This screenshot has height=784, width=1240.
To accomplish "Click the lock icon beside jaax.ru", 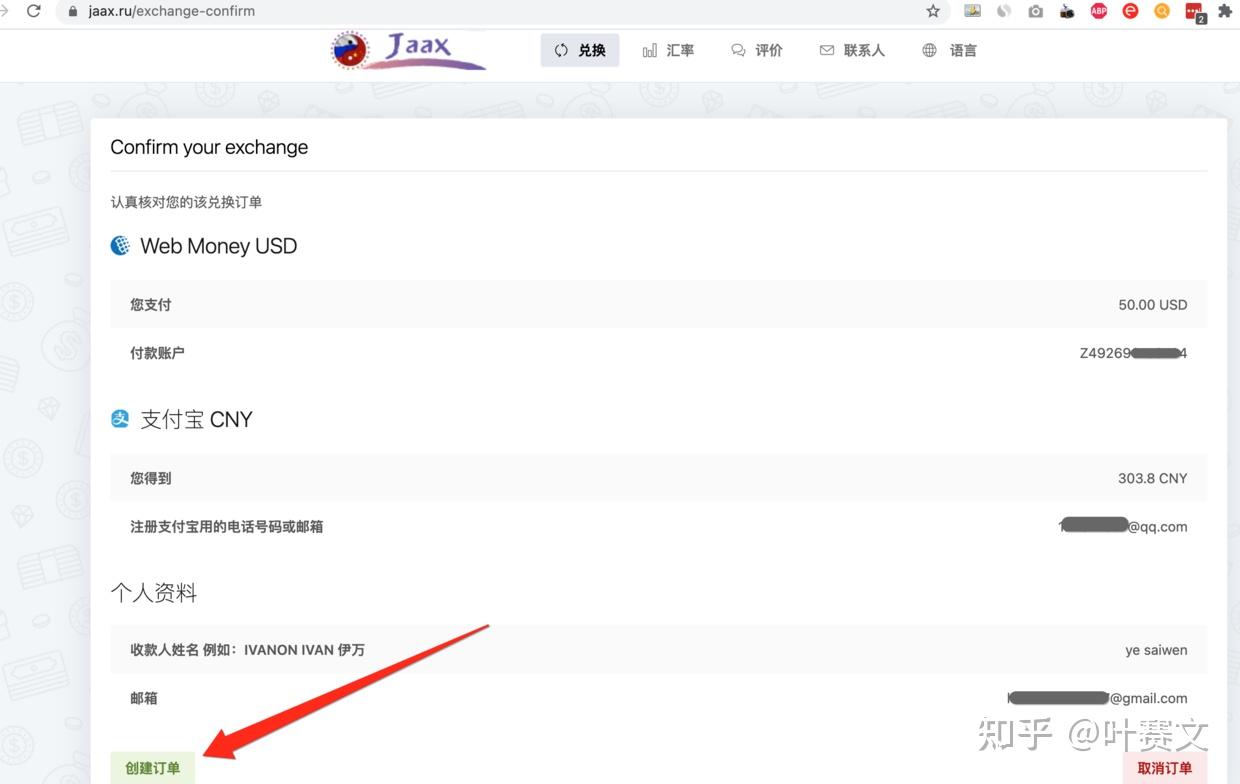I will pyautogui.click(x=73, y=11).
